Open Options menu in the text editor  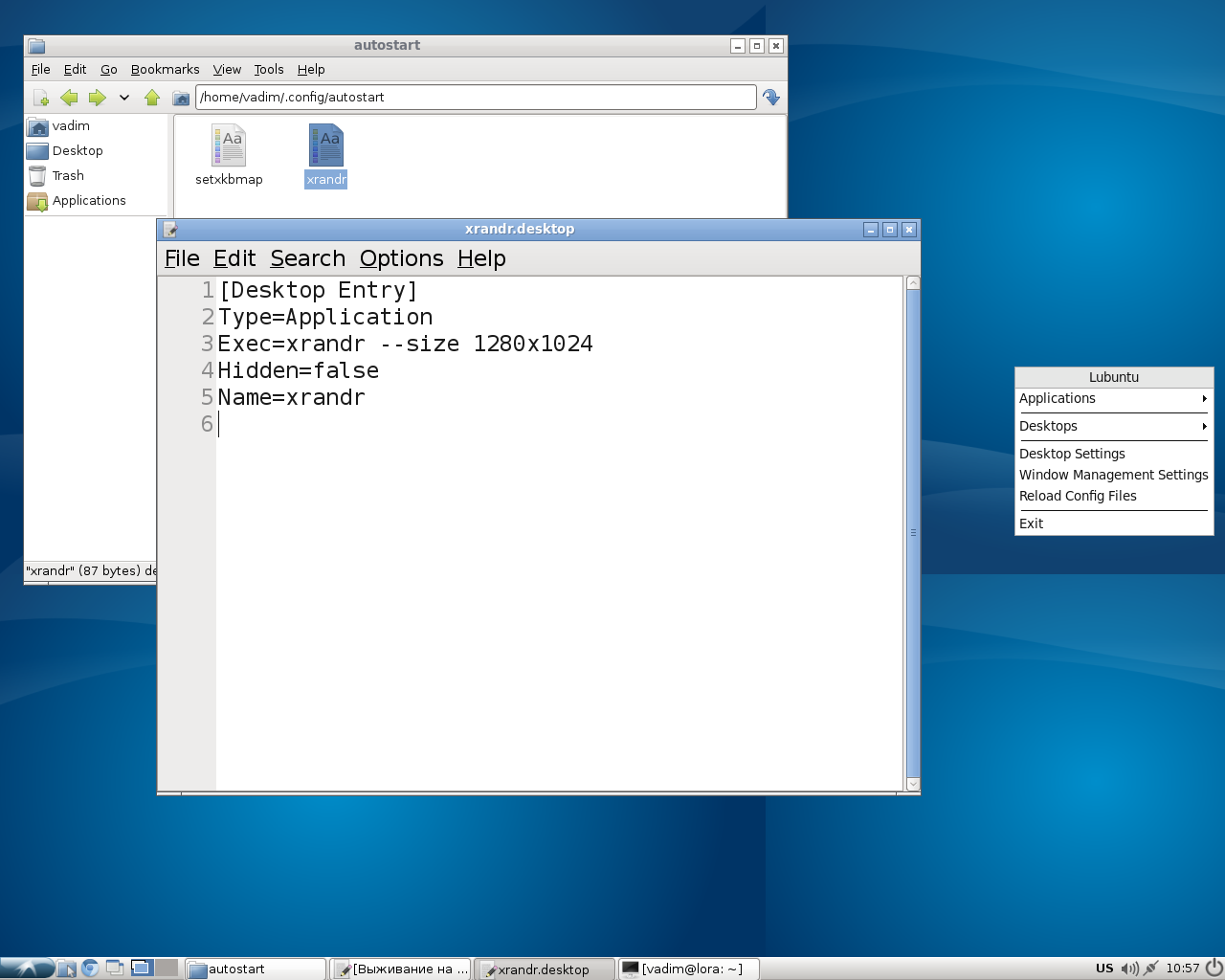(x=402, y=258)
